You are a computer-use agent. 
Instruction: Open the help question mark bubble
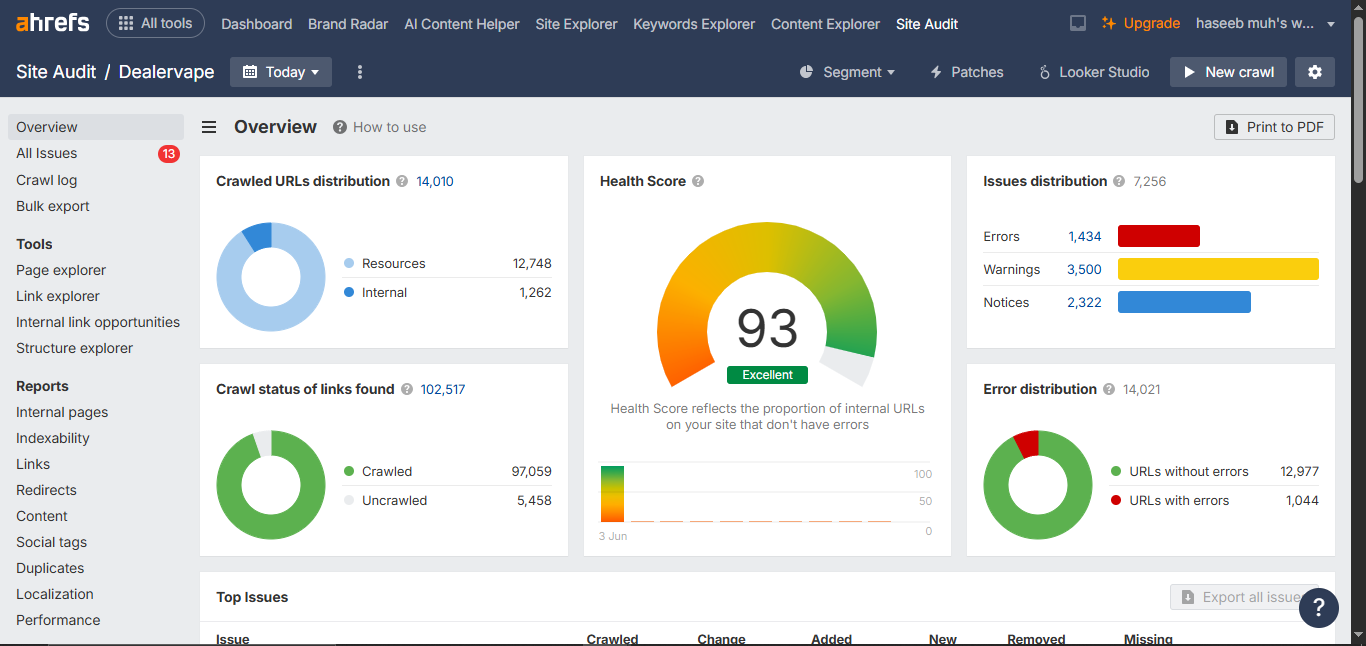click(1319, 607)
